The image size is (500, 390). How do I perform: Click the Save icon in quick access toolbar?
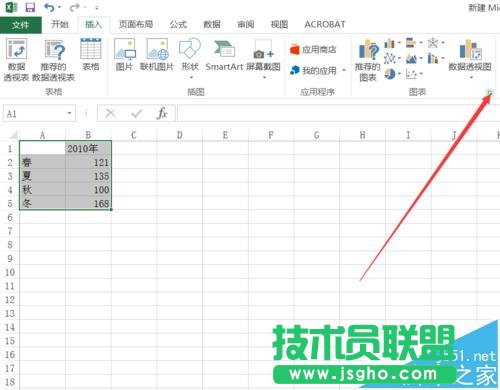click(30, 7)
